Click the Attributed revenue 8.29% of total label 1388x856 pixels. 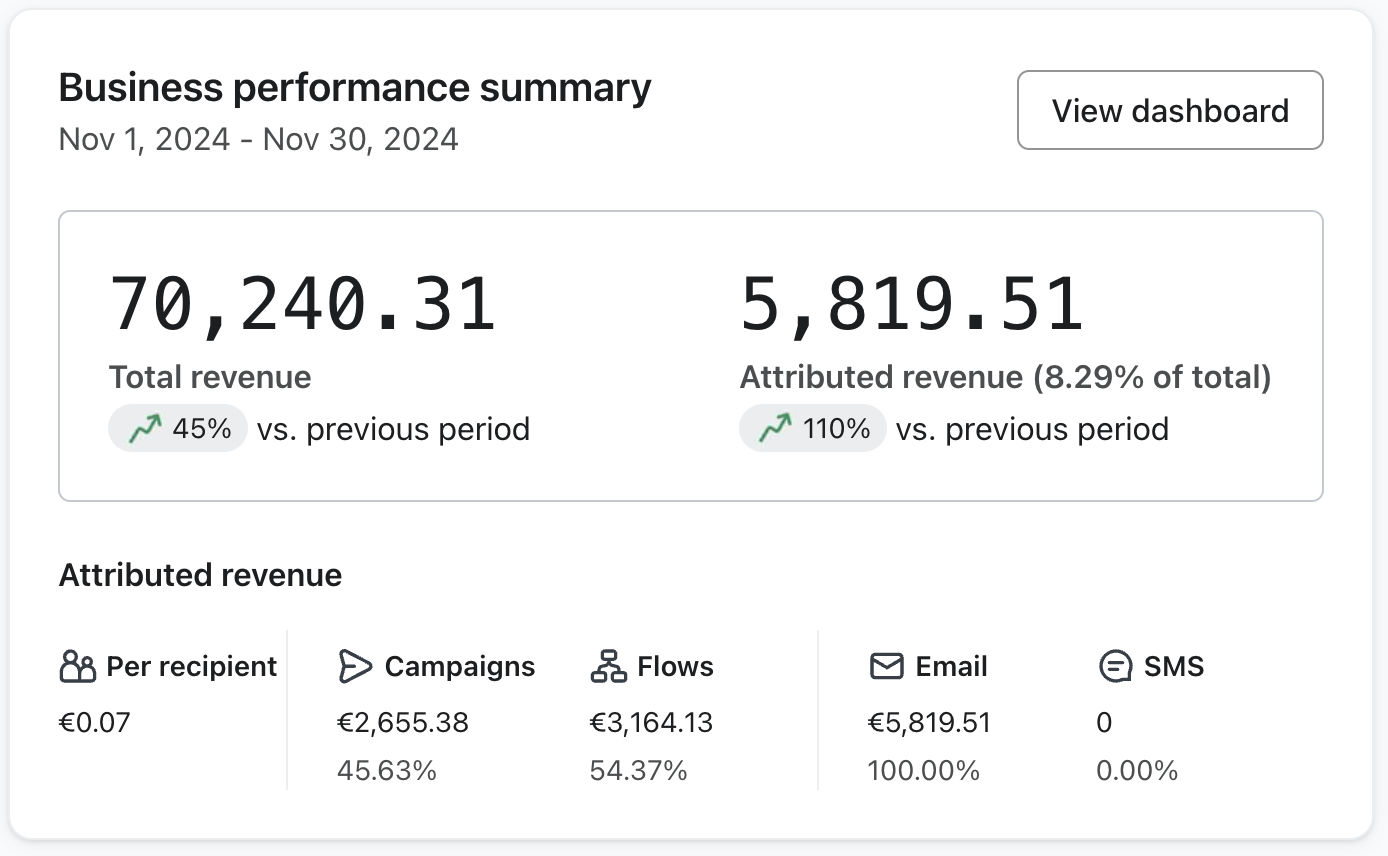pos(1005,377)
